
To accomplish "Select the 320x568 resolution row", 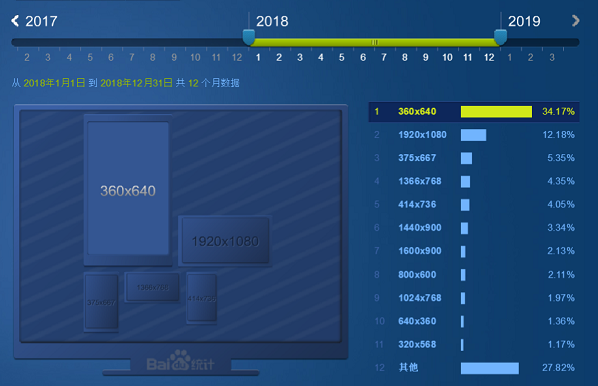I will click(x=474, y=344).
